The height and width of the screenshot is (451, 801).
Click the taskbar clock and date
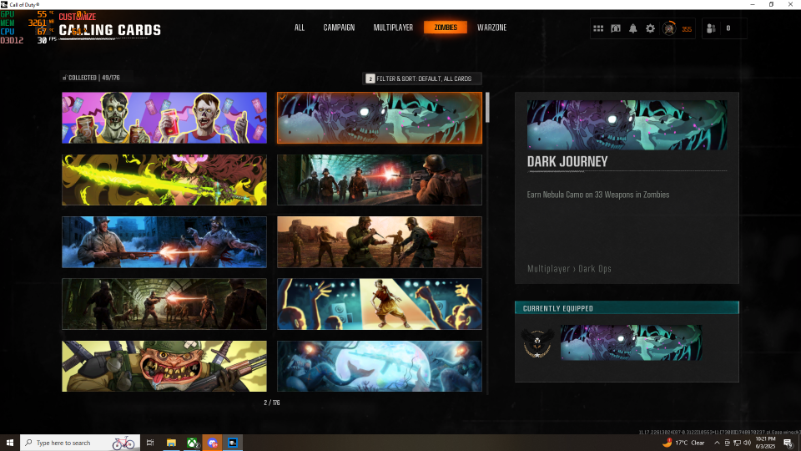click(x=765, y=443)
